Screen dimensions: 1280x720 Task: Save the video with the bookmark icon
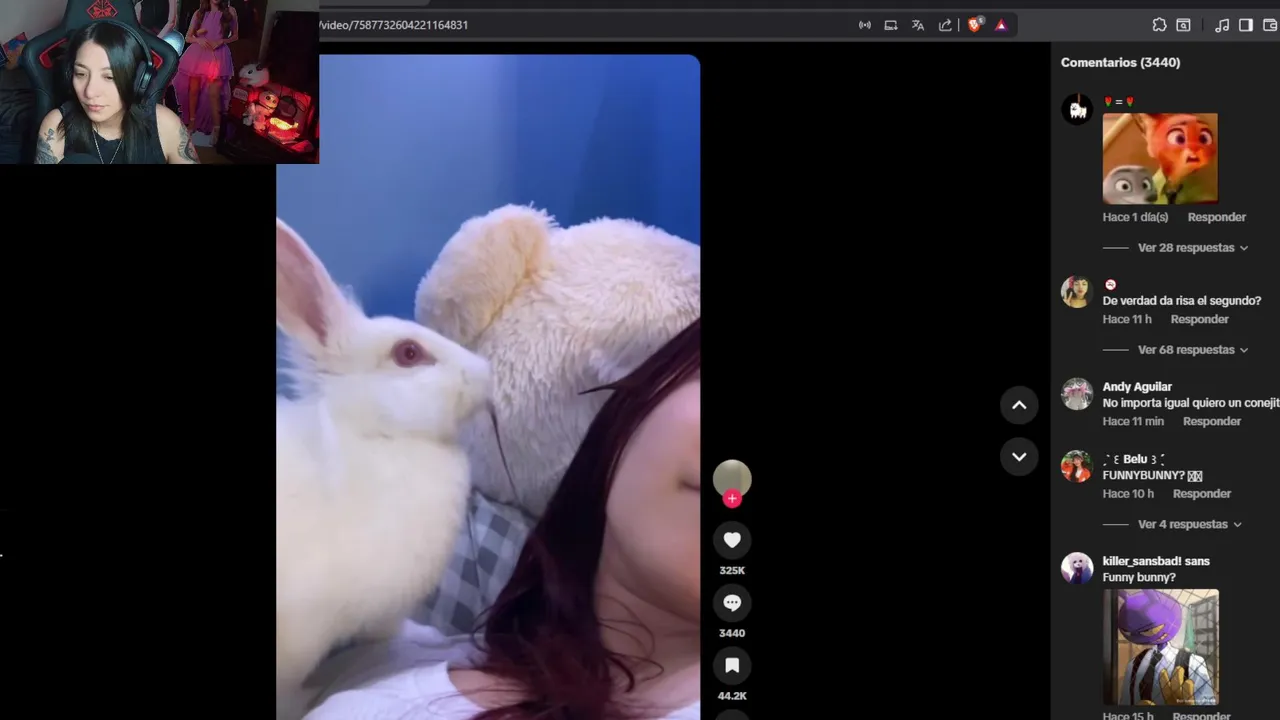point(732,666)
